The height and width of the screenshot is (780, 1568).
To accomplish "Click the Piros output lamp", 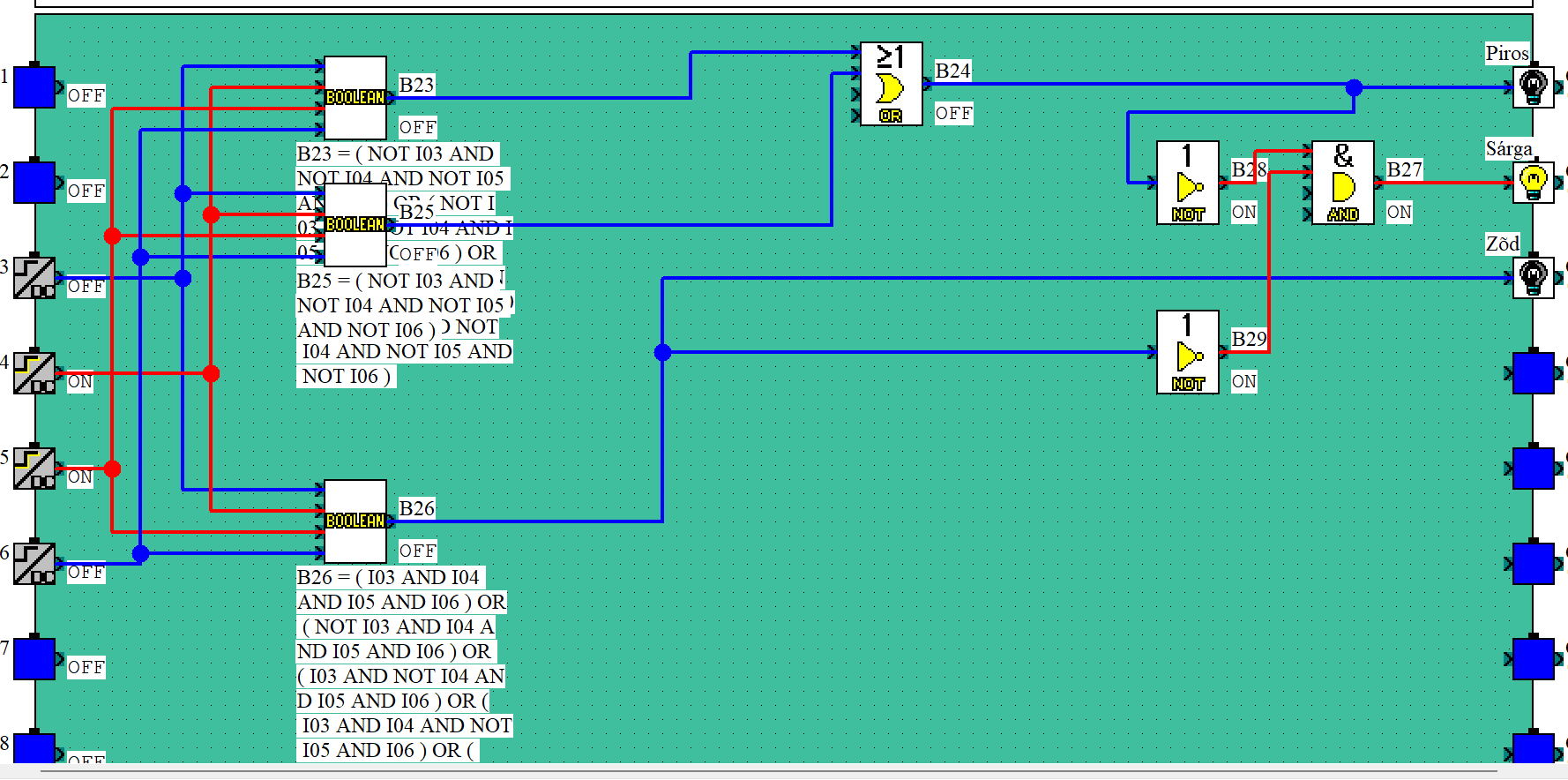I will click(x=1534, y=87).
